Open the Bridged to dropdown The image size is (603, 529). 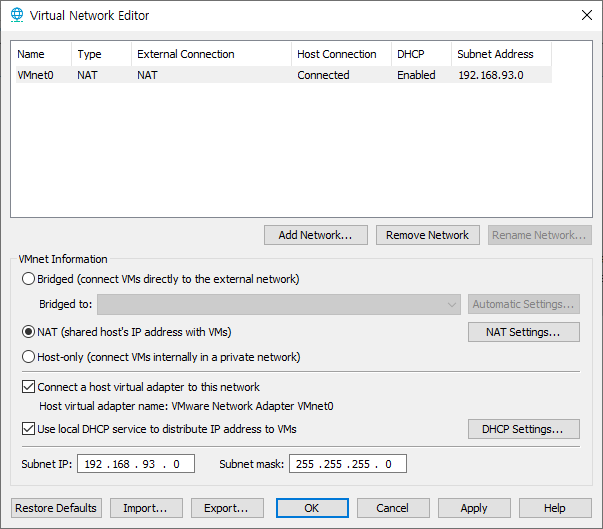(279, 304)
